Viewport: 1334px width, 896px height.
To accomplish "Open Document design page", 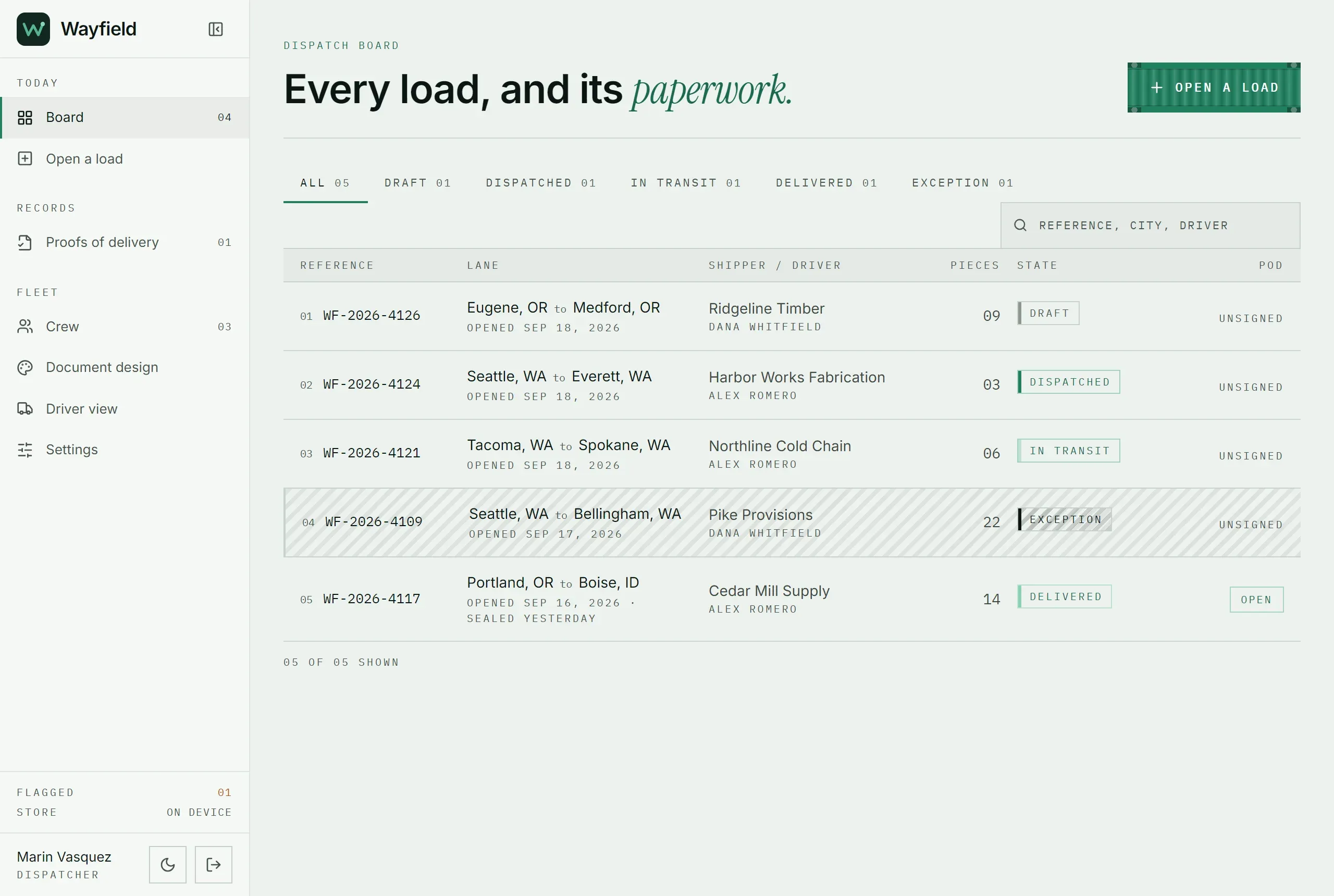I will click(125, 367).
